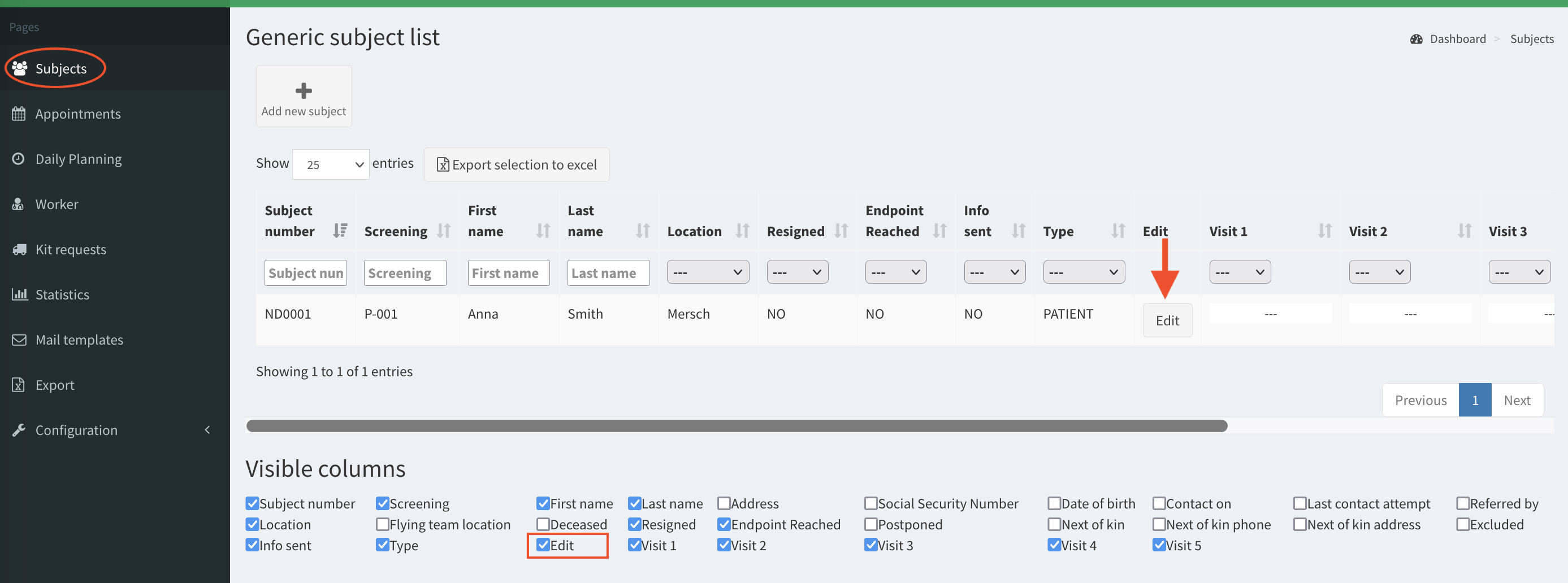Click the Excel file icon in export button
This screenshot has height=583, width=1568.
pos(443,165)
